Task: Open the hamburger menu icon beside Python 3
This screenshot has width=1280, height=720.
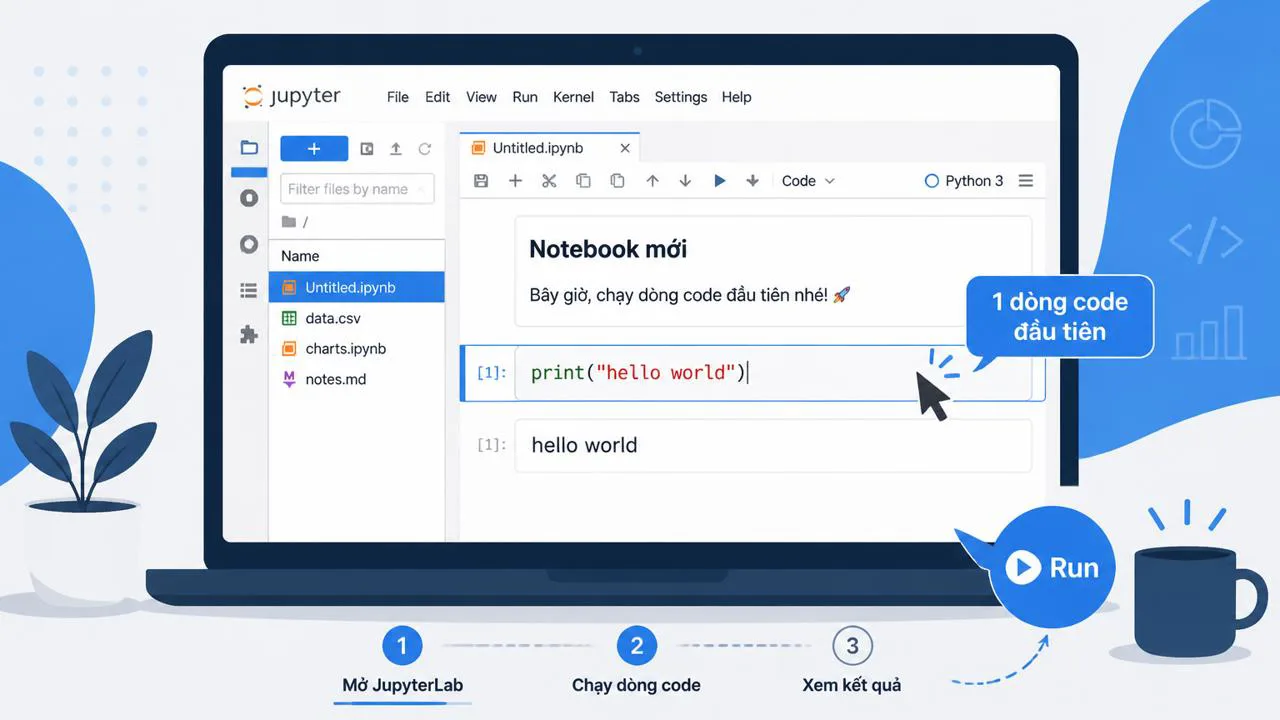Action: coord(1025,181)
